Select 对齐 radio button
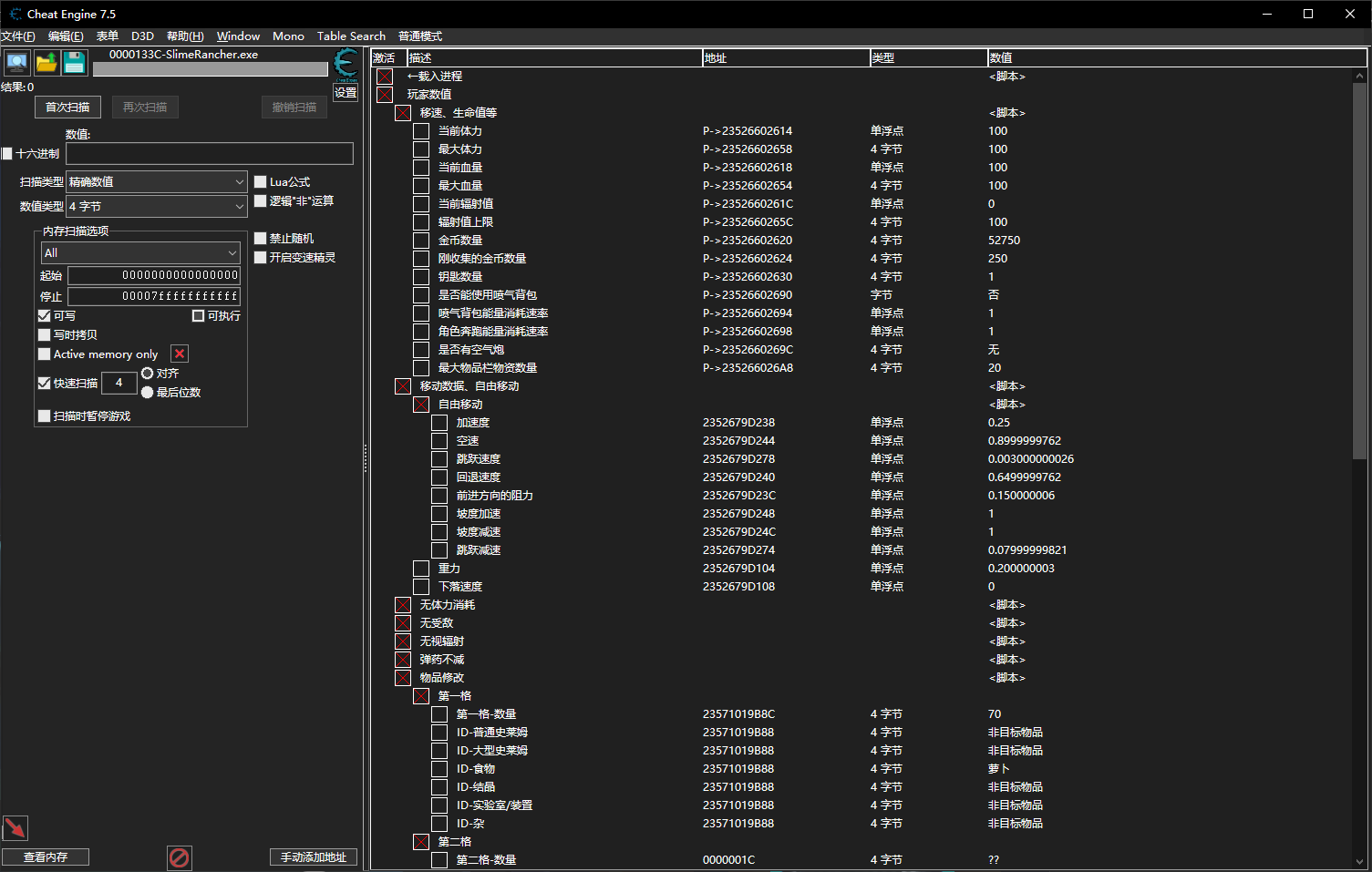The width and height of the screenshot is (1372, 872). coord(147,374)
